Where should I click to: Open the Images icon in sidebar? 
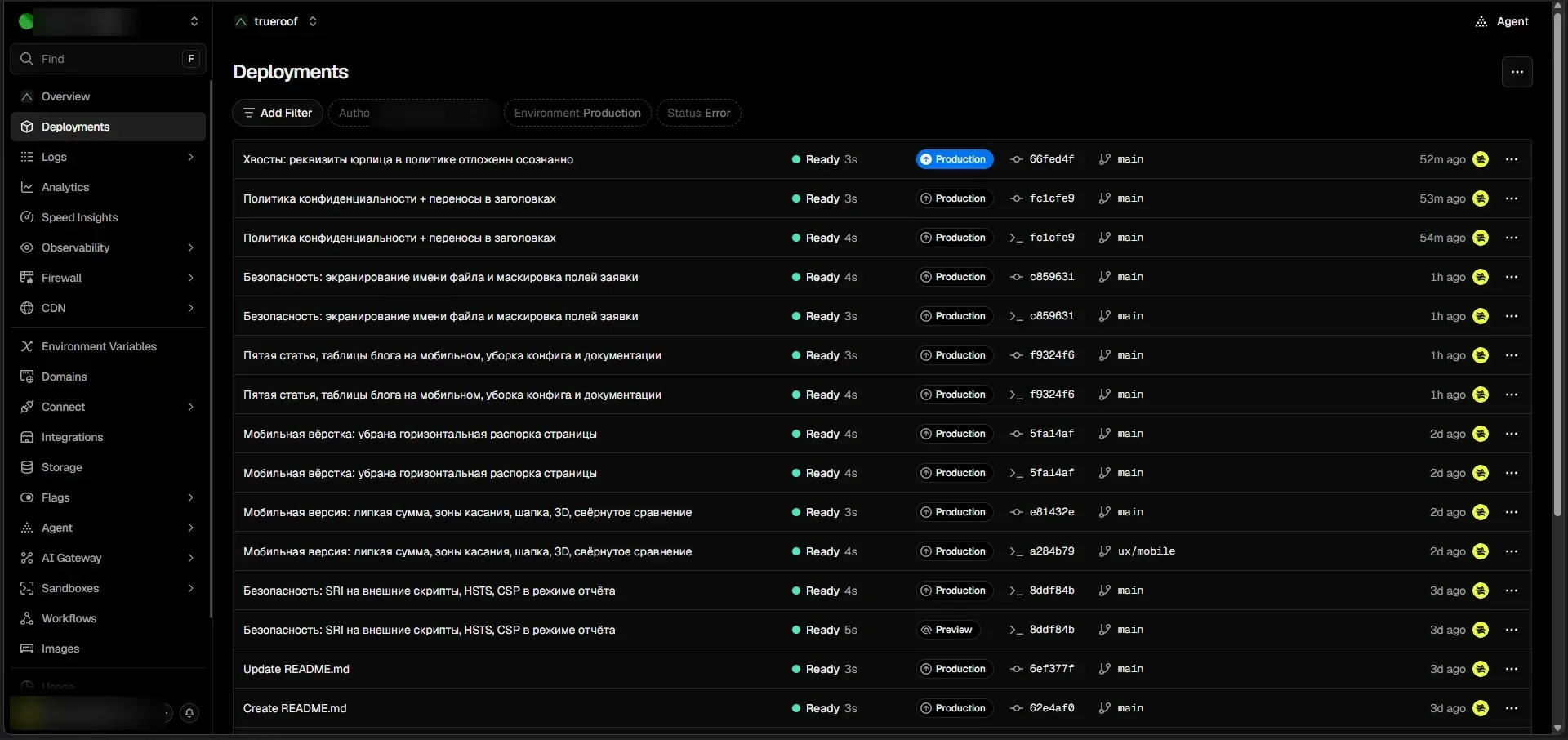coord(27,649)
